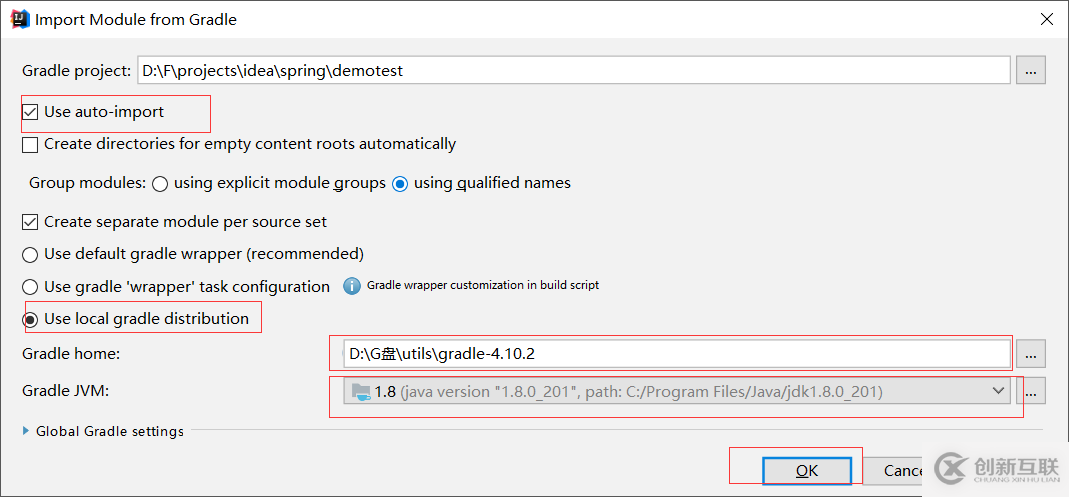Click the IntelliJ IDEA icon in title bar

19,19
